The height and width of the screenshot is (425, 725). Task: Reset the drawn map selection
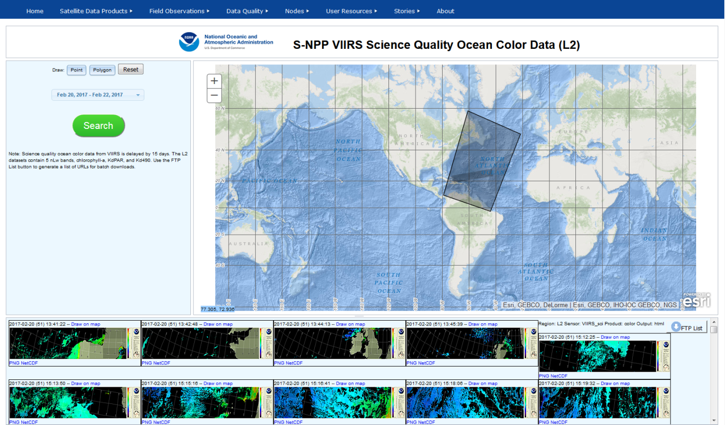click(131, 70)
